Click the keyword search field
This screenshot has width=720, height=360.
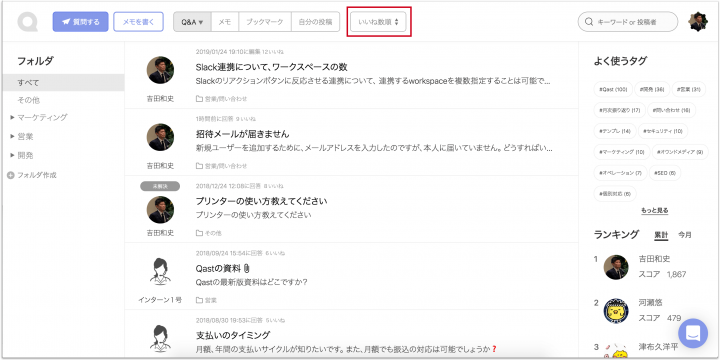pyautogui.click(x=628, y=22)
